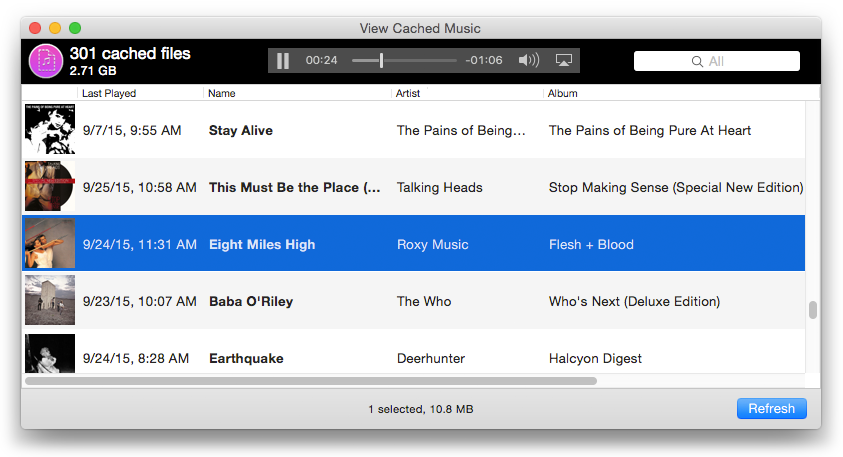This screenshot has width=843, height=457.
Task: Sort list by Name column header
Action: pyautogui.click(x=222, y=93)
